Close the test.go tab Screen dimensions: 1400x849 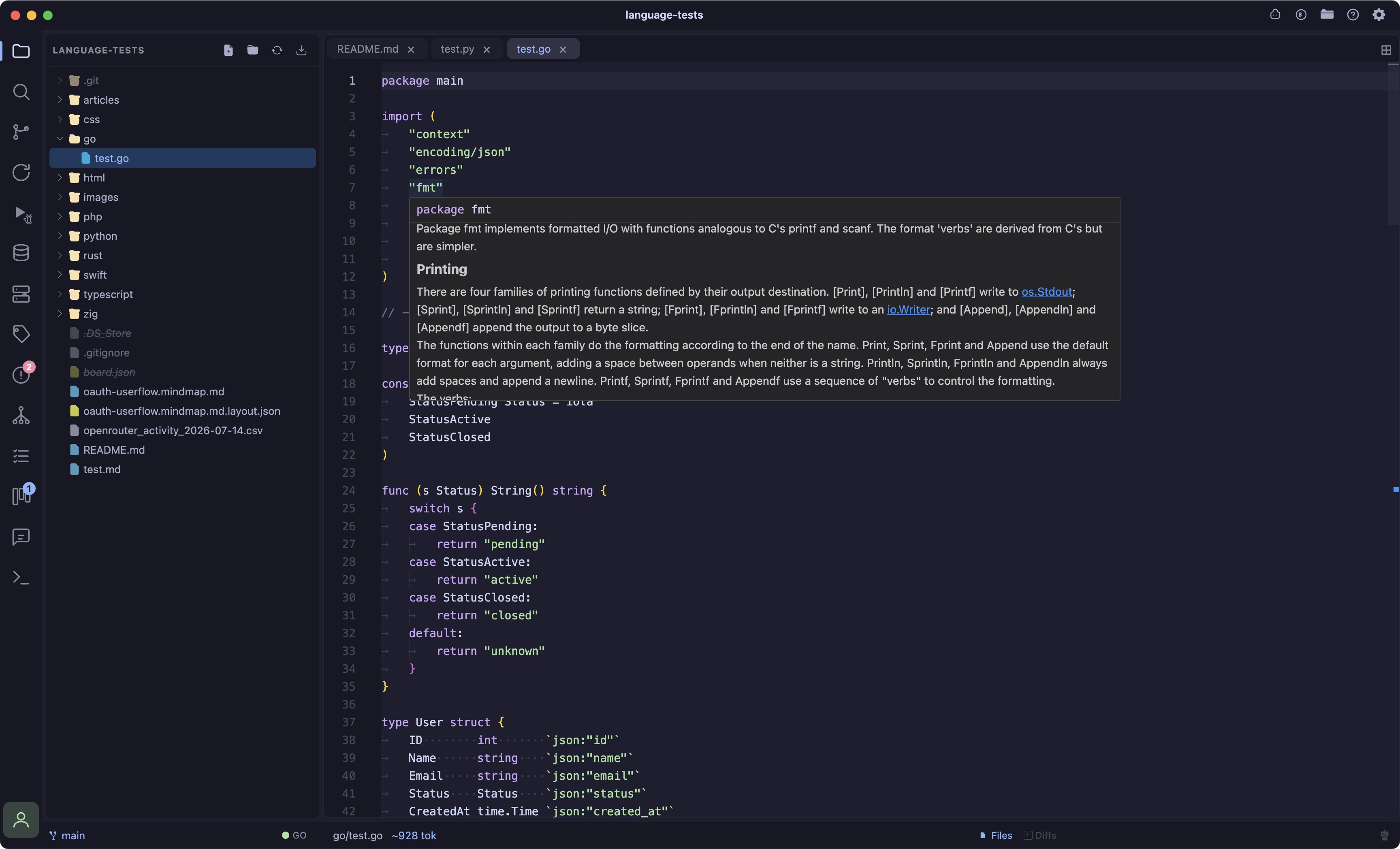563,49
